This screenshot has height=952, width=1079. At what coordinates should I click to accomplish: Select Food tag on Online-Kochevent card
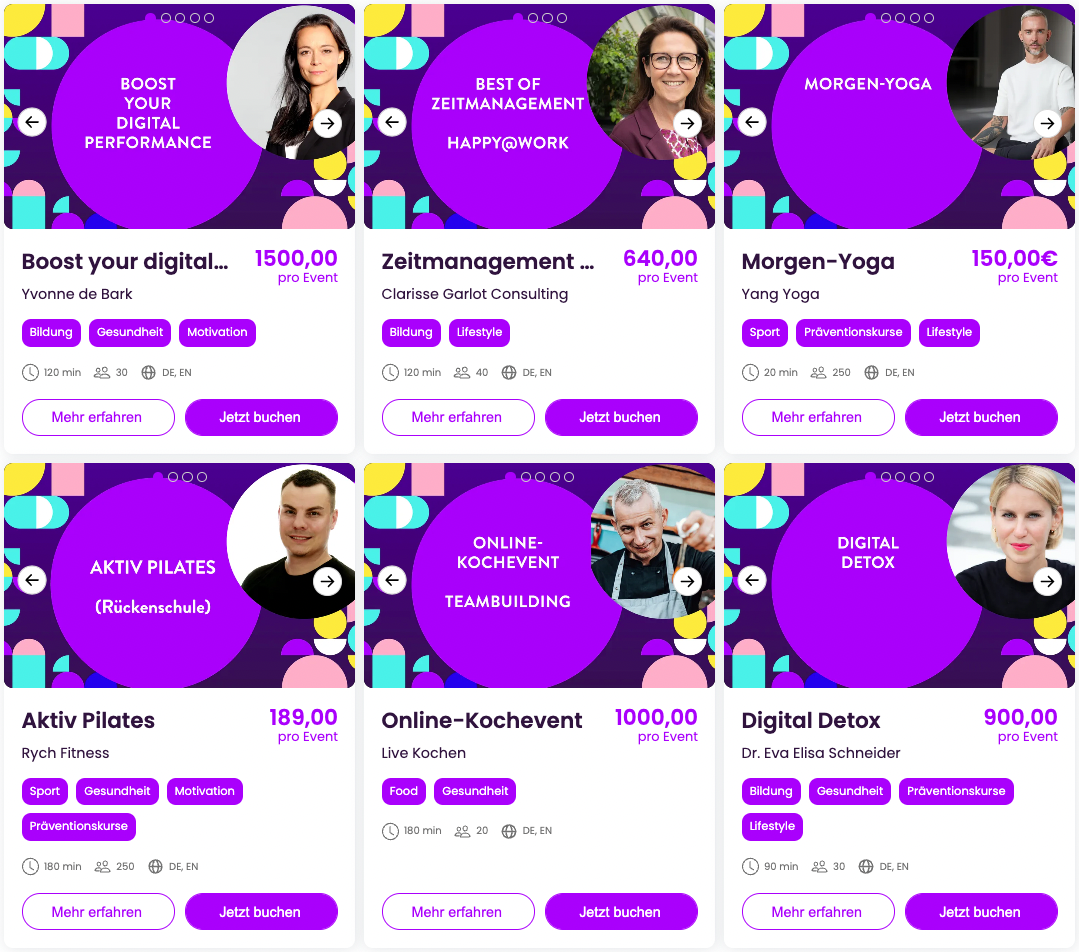[x=403, y=791]
